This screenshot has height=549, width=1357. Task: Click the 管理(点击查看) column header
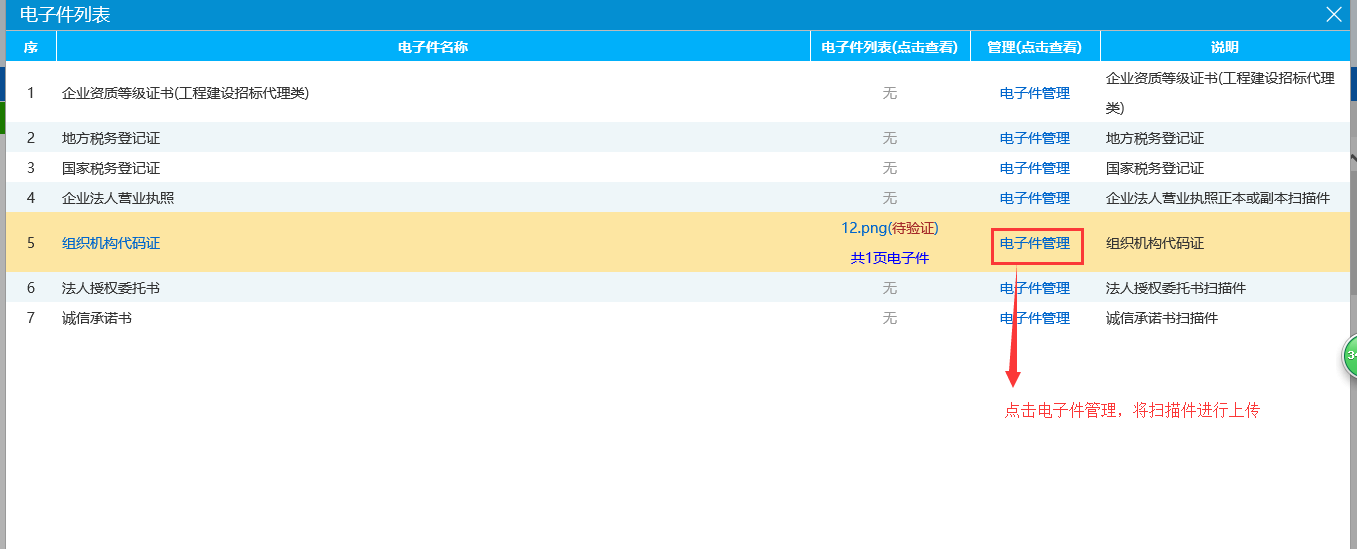(x=1035, y=47)
